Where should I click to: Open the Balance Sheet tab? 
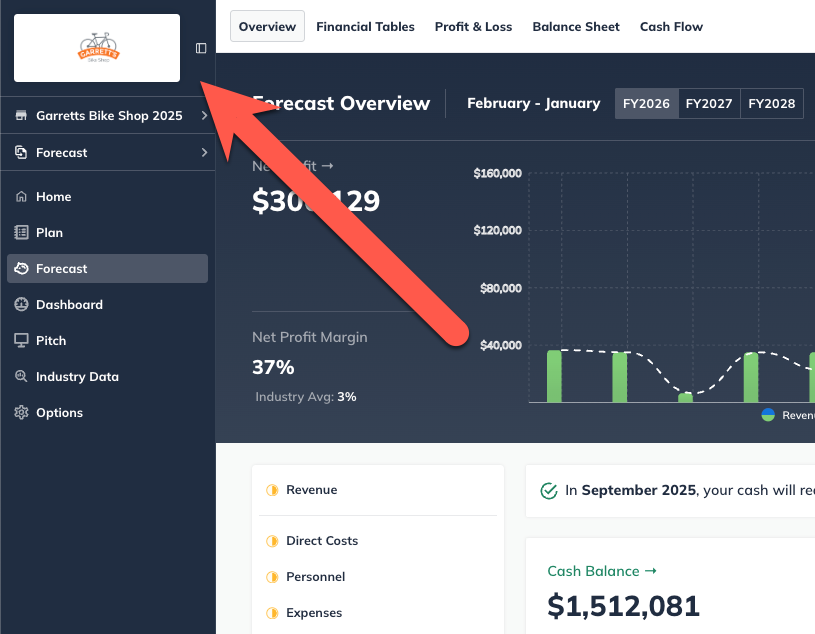pos(576,27)
